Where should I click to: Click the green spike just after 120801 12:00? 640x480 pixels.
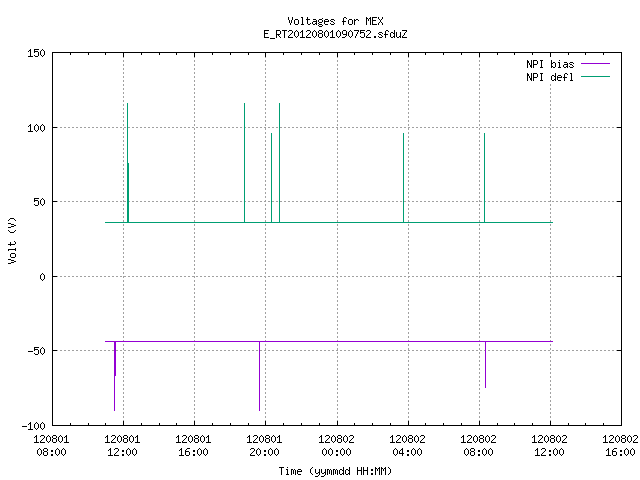[x=128, y=163]
